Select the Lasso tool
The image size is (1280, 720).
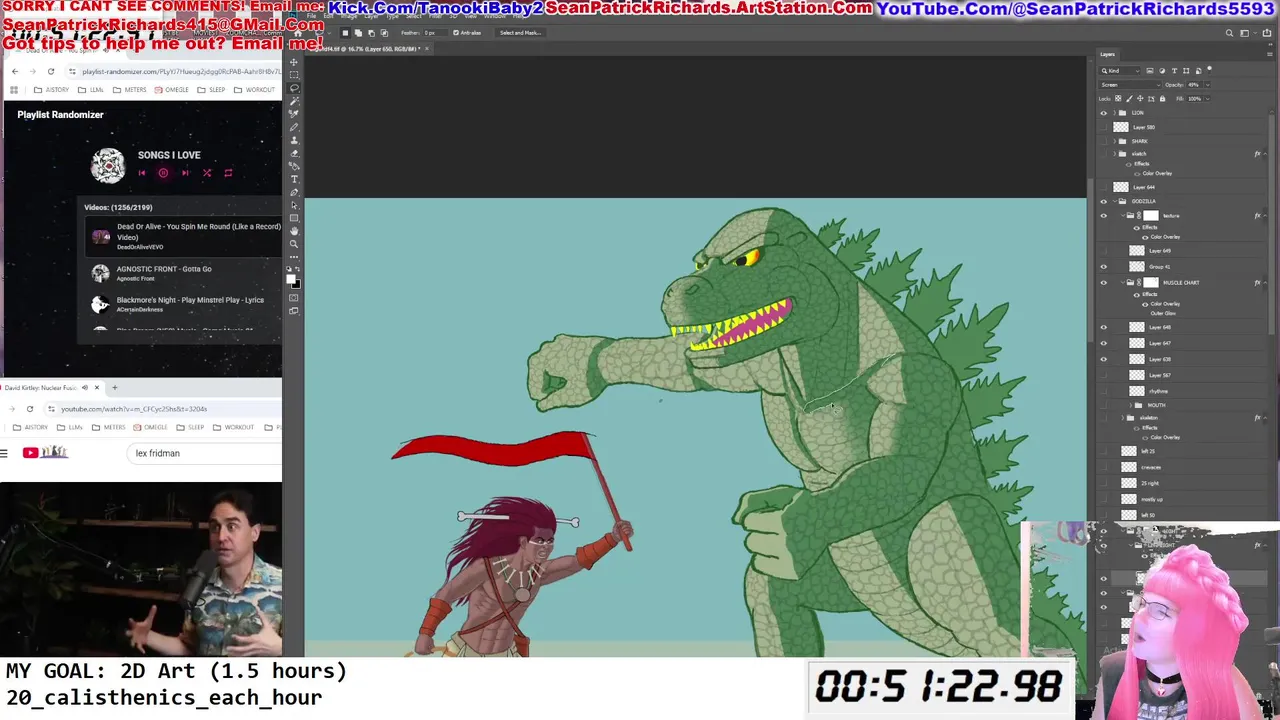(x=294, y=88)
